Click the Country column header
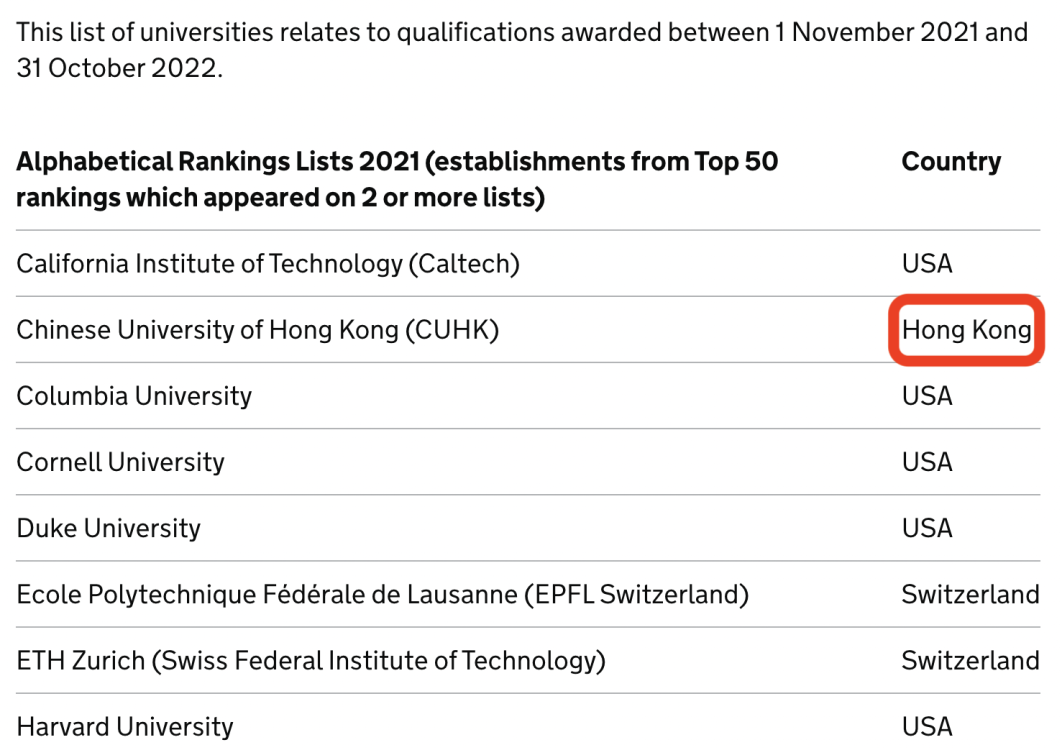The height and width of the screenshot is (748, 1060). click(951, 162)
